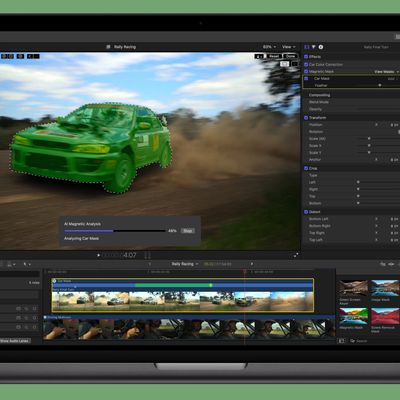Select the Image Mask effect thumbnail
Image resolution: width=400 pixels, height=400 pixels.
385,288
